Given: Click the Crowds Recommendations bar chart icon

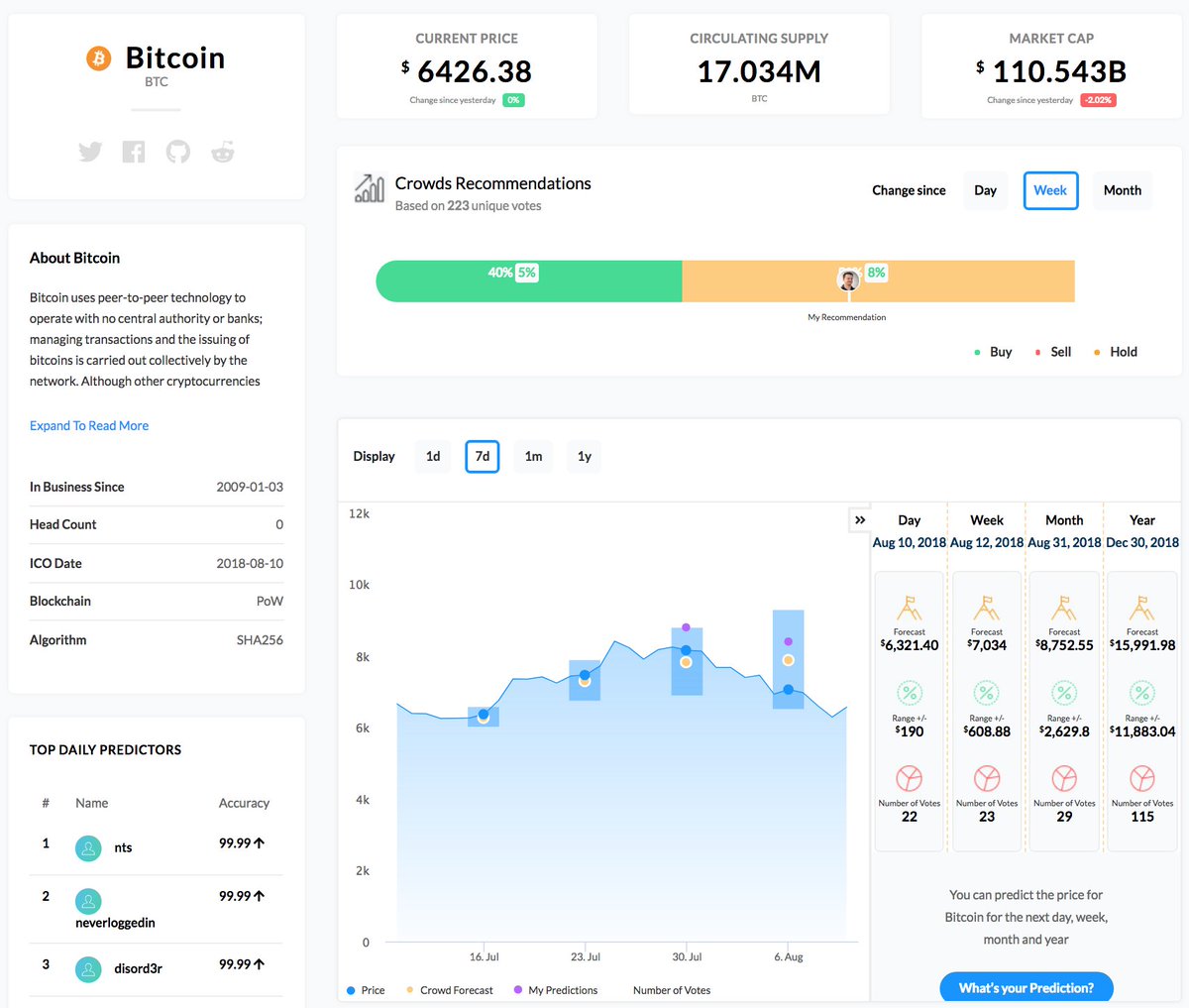Looking at the screenshot, I should coord(369,188).
